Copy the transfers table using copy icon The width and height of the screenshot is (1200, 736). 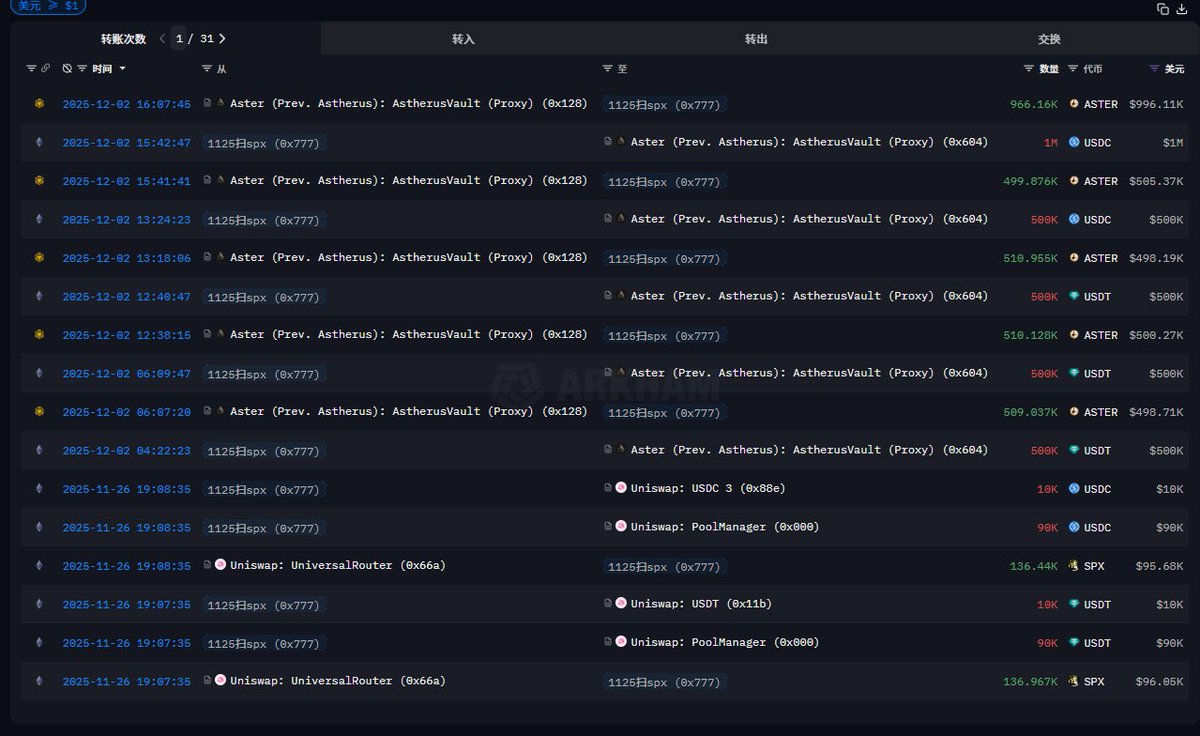tap(1163, 8)
